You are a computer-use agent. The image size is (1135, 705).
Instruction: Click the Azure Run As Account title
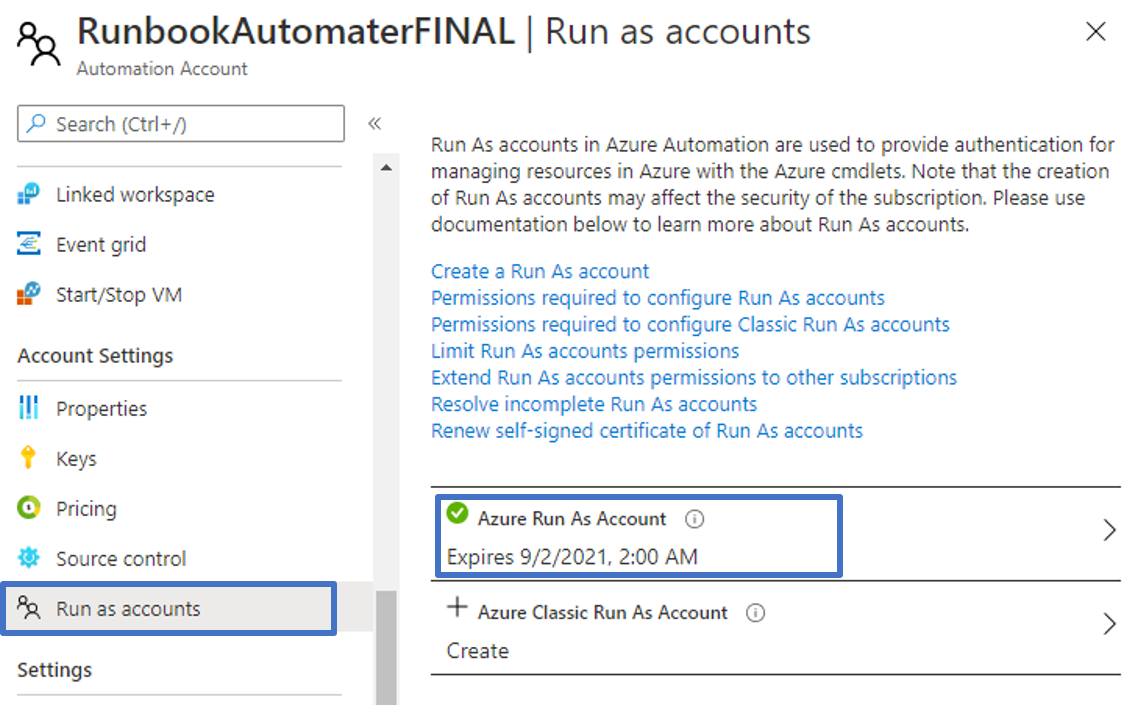coord(572,519)
